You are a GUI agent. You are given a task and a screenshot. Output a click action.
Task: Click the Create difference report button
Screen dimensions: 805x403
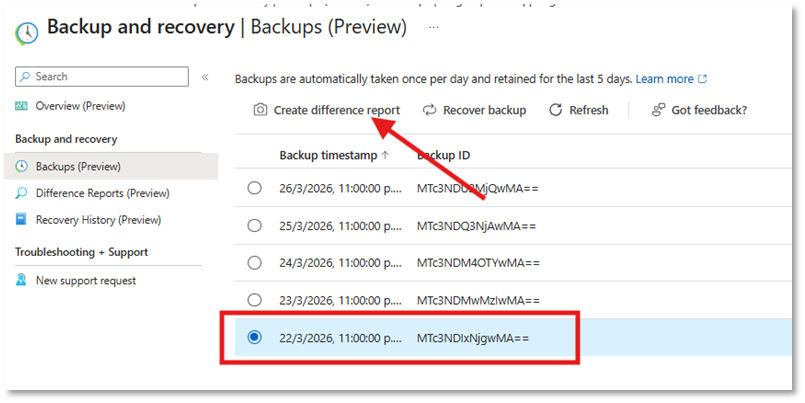pyautogui.click(x=336, y=110)
